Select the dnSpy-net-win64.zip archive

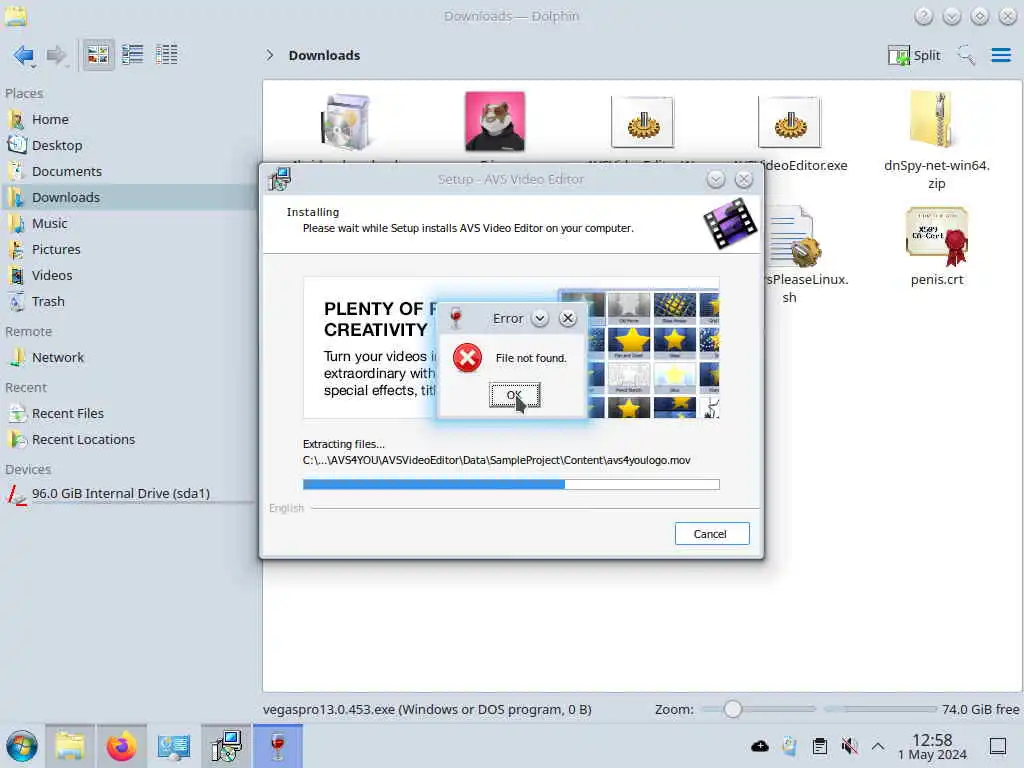click(936, 119)
